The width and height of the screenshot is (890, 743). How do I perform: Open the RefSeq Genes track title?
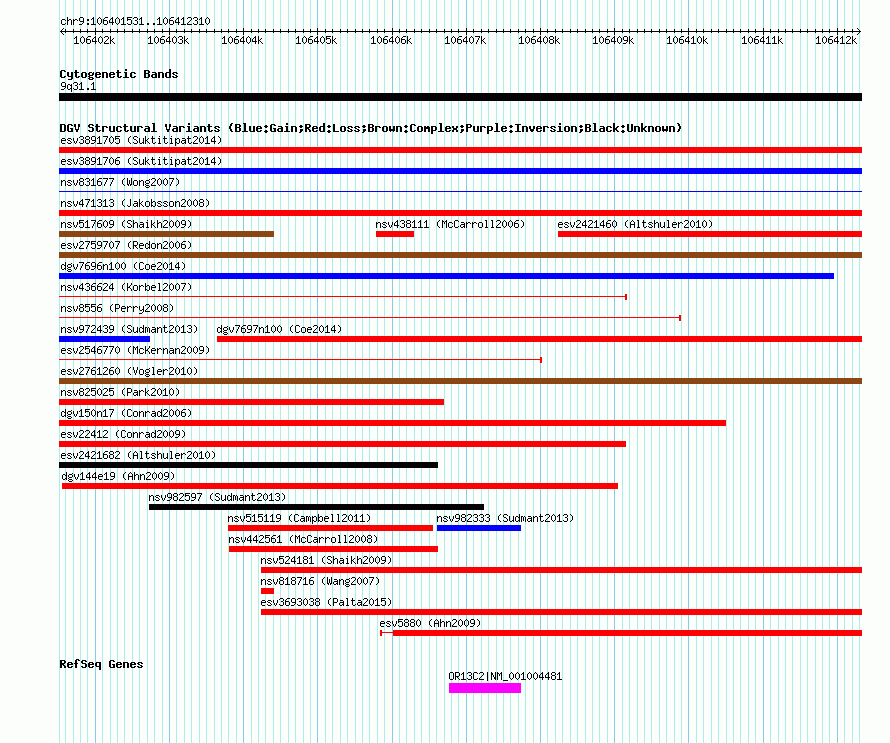(x=102, y=664)
